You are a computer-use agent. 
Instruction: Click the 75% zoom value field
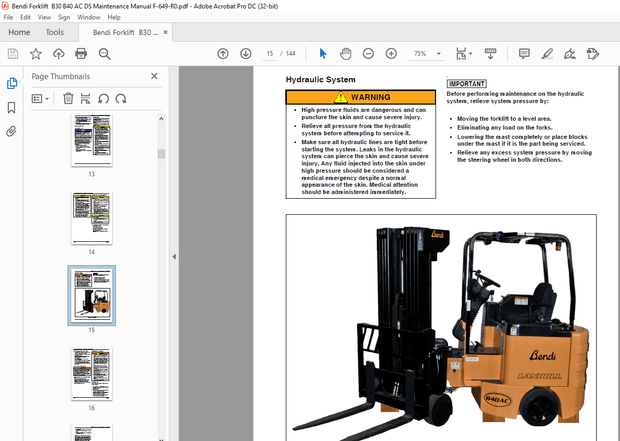(x=420, y=53)
